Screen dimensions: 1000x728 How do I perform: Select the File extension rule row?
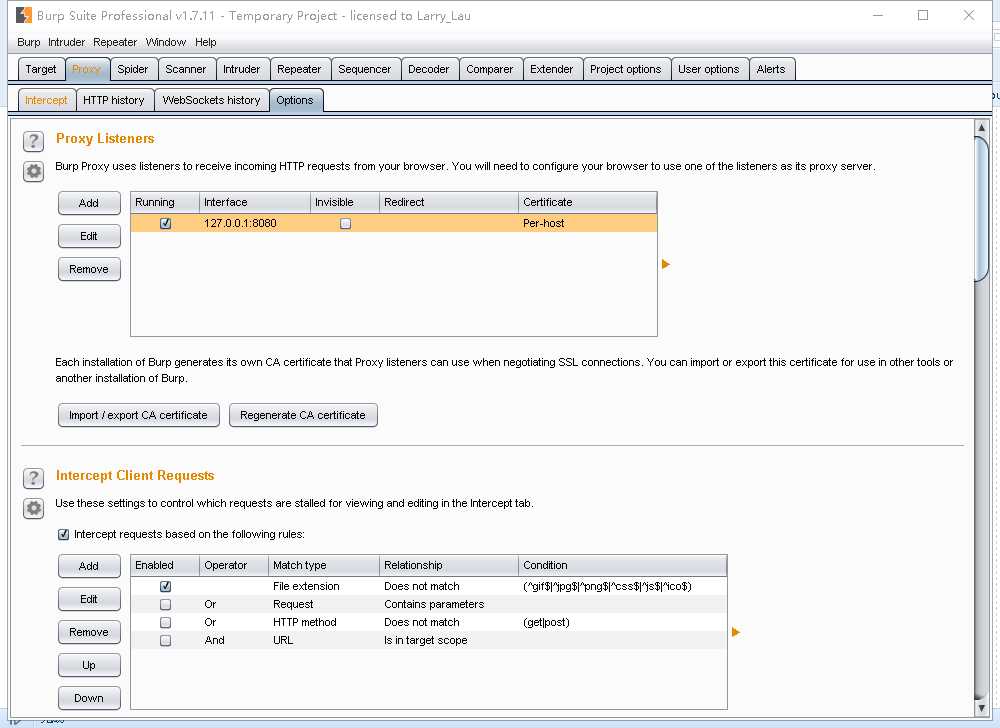point(429,586)
